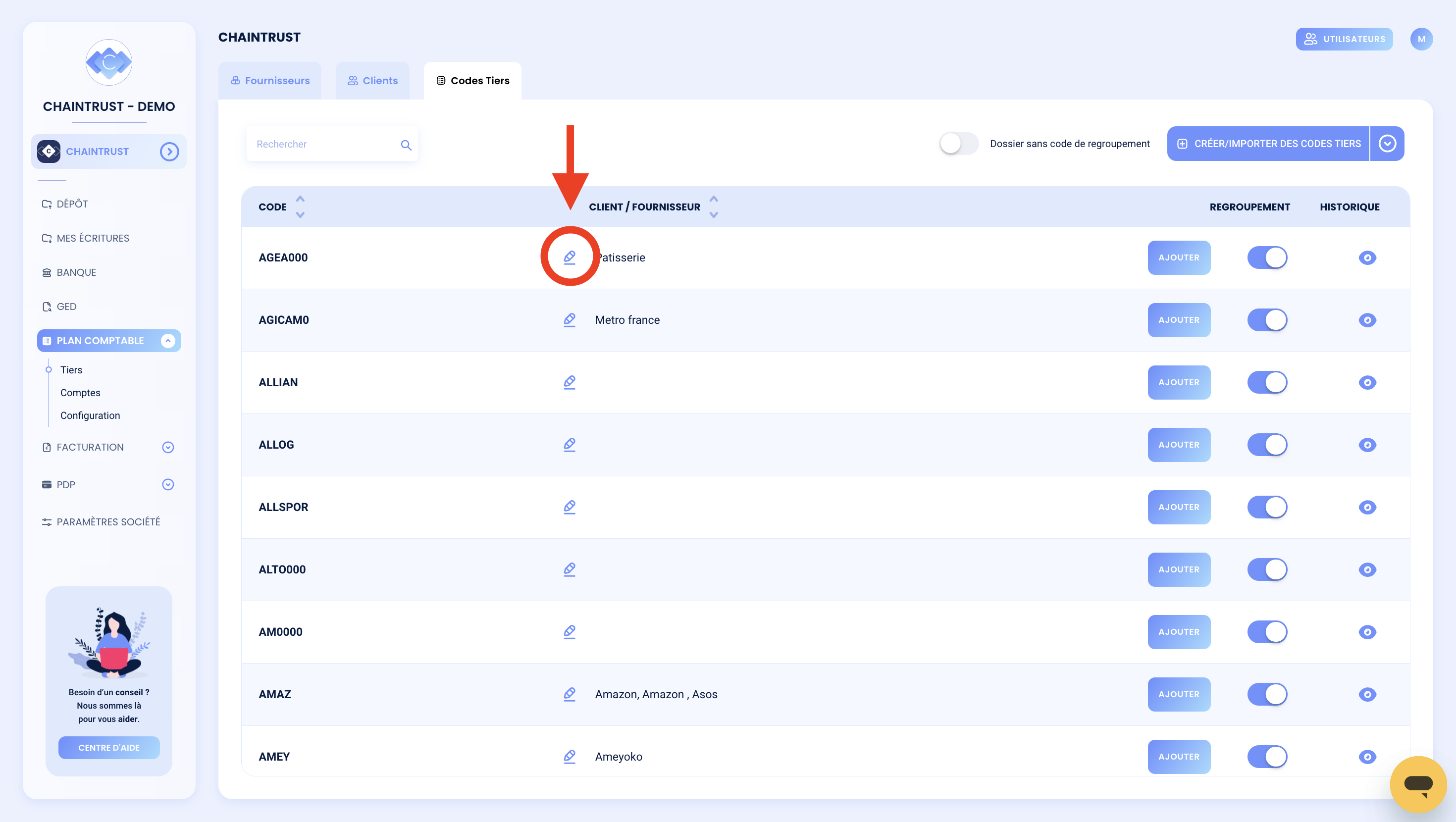View history eye icon for AGEA000
The image size is (1456, 822).
tap(1367, 258)
